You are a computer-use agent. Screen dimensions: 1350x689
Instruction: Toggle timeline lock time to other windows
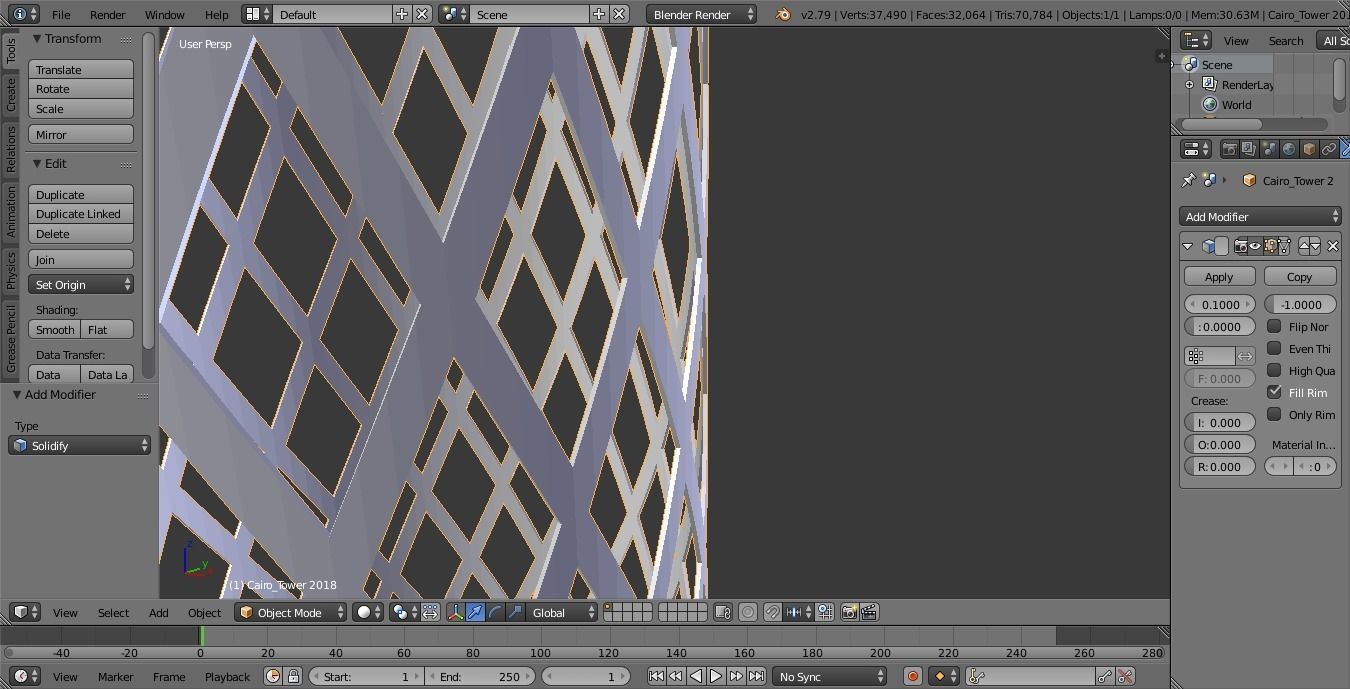(293, 677)
